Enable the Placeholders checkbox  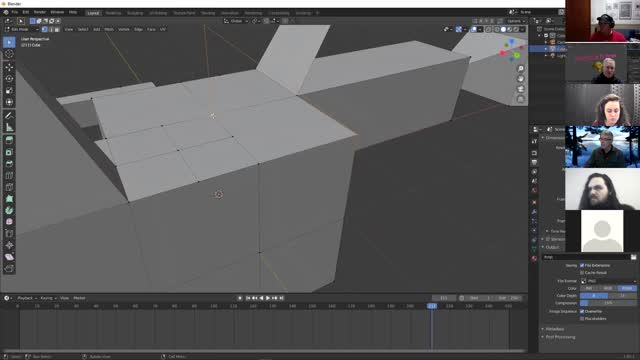click(582, 319)
